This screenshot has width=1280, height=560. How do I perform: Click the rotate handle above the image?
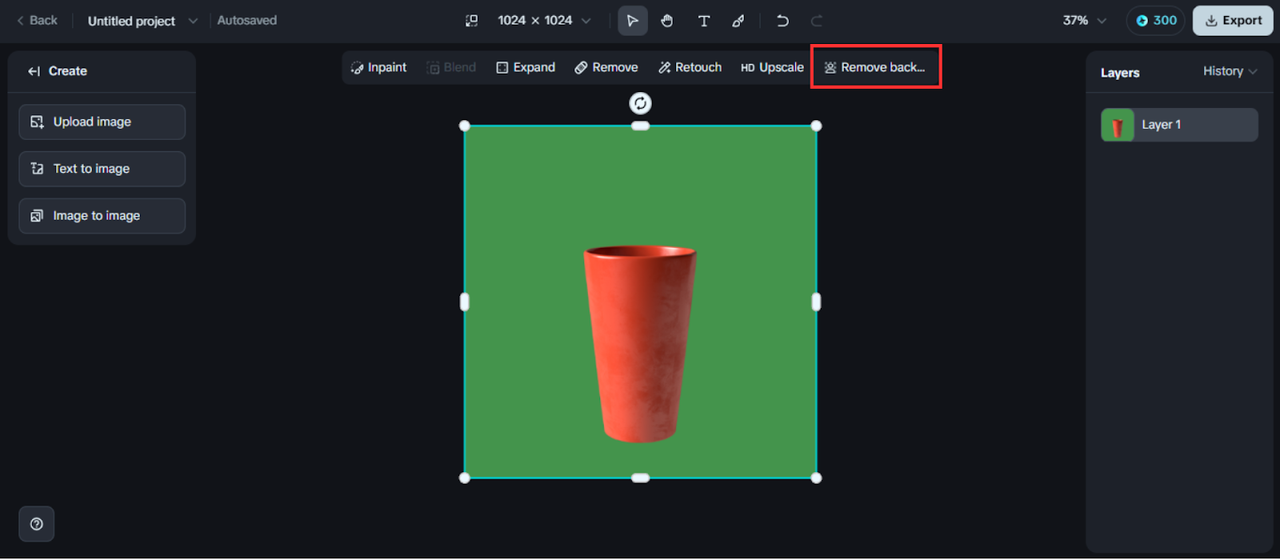(x=640, y=103)
